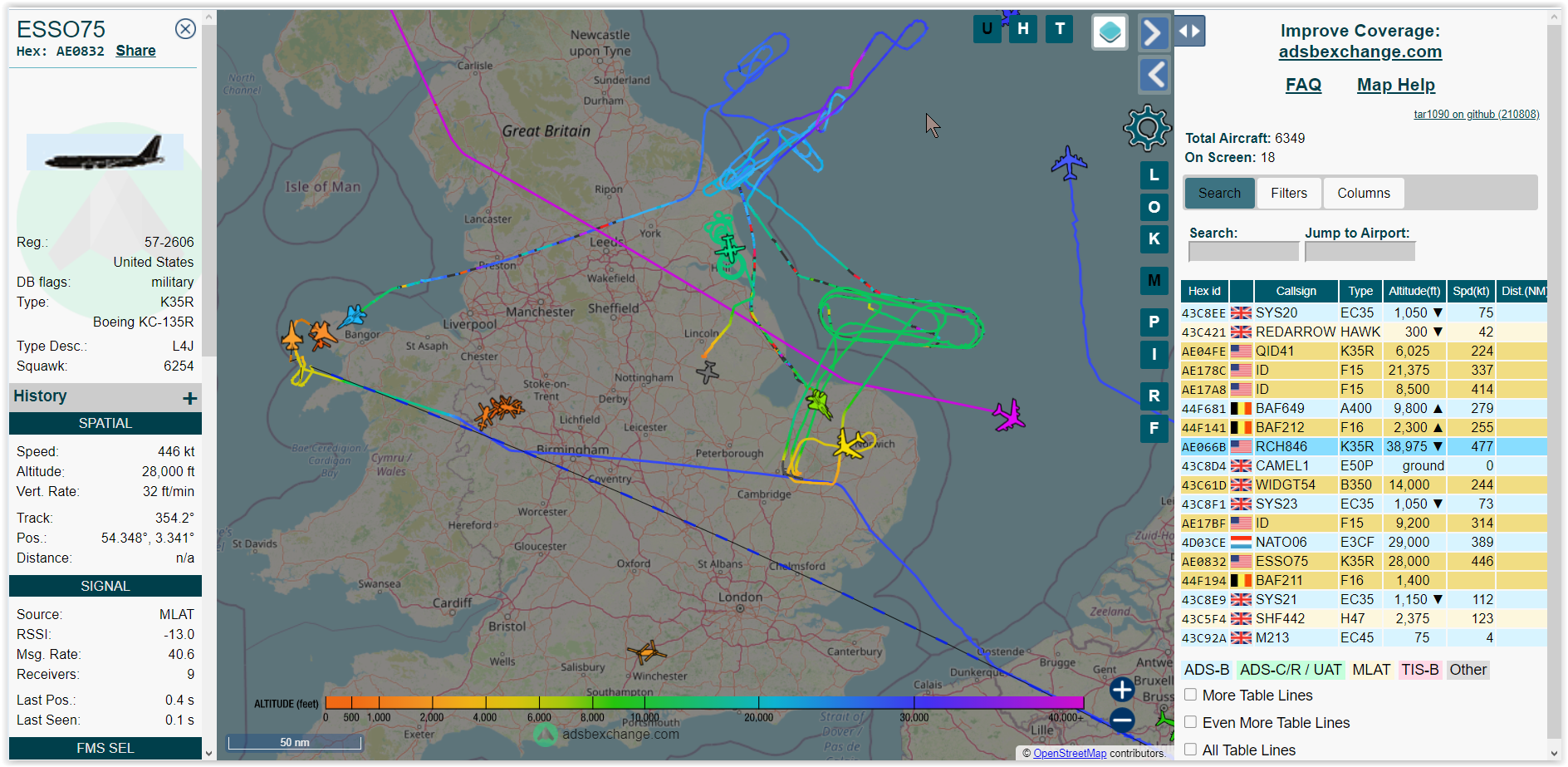Click the Share link for ESSO75
This screenshot has width=1568, height=767.
click(x=135, y=51)
